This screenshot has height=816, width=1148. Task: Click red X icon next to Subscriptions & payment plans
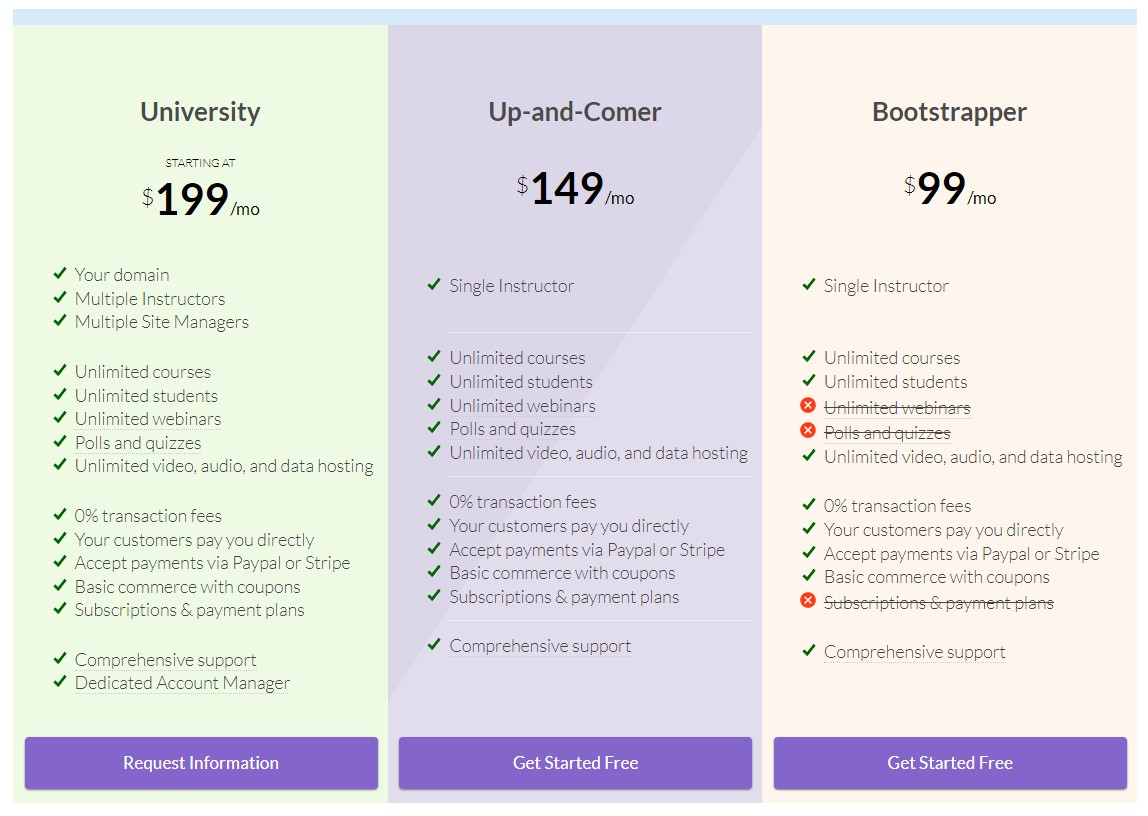808,601
